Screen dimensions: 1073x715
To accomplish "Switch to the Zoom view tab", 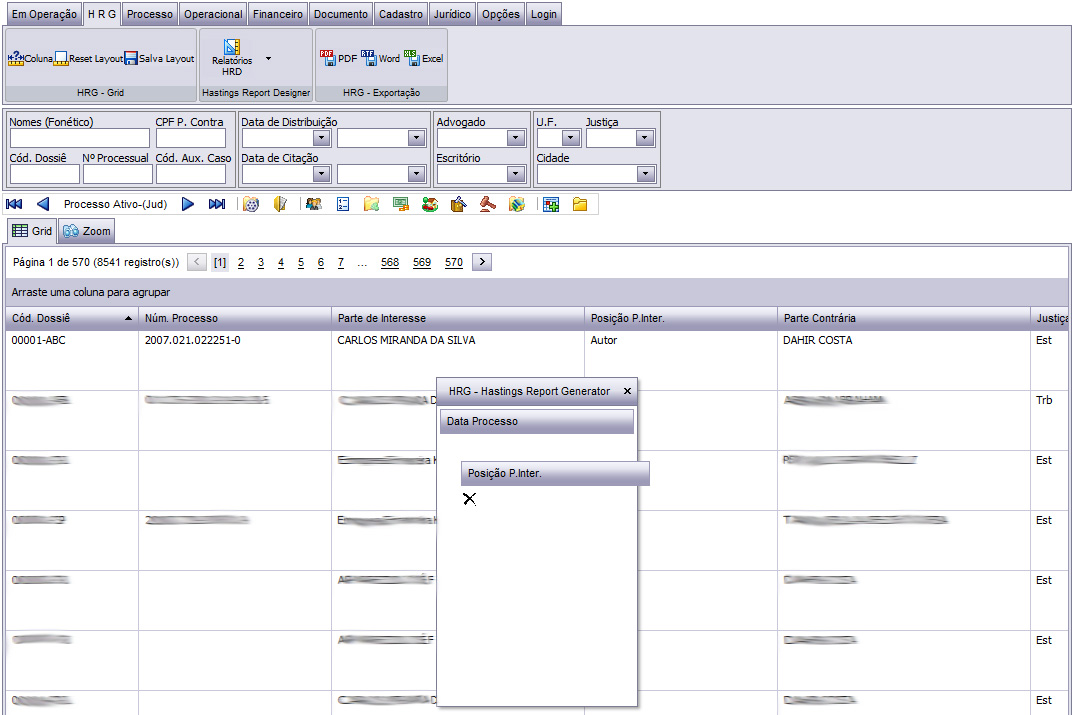I will pyautogui.click(x=87, y=231).
